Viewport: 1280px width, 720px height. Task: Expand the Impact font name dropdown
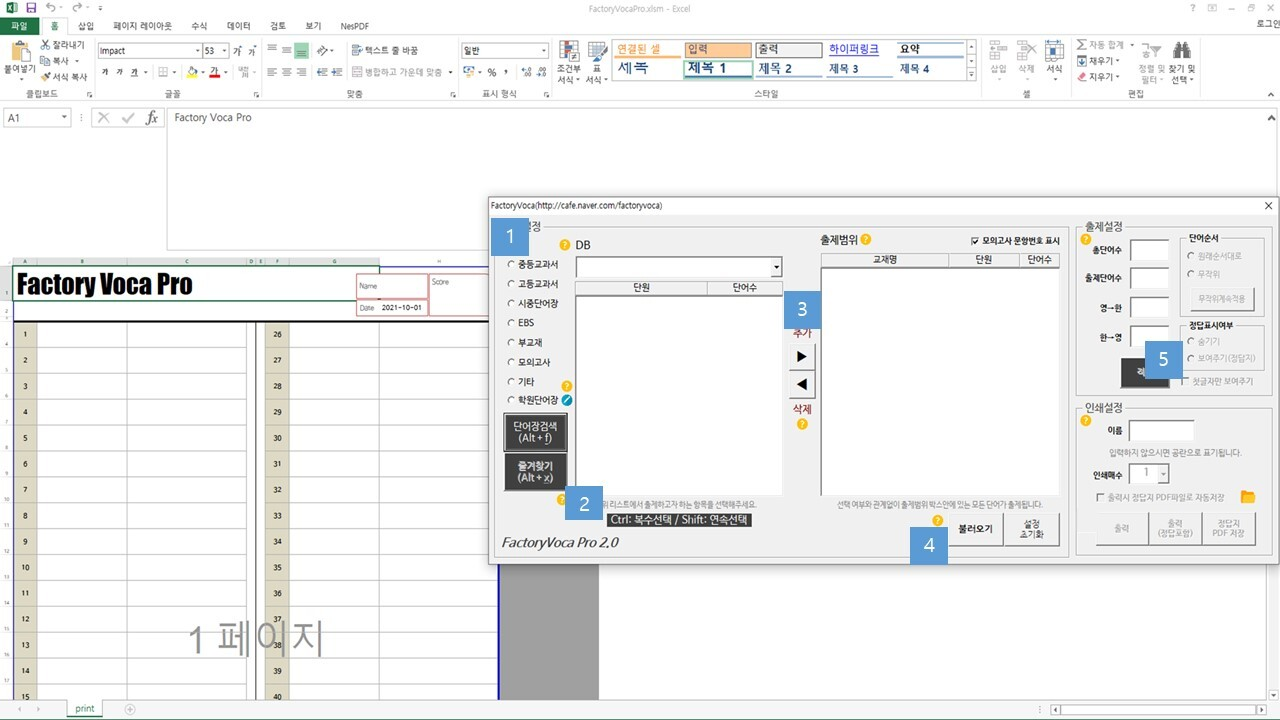(197, 50)
